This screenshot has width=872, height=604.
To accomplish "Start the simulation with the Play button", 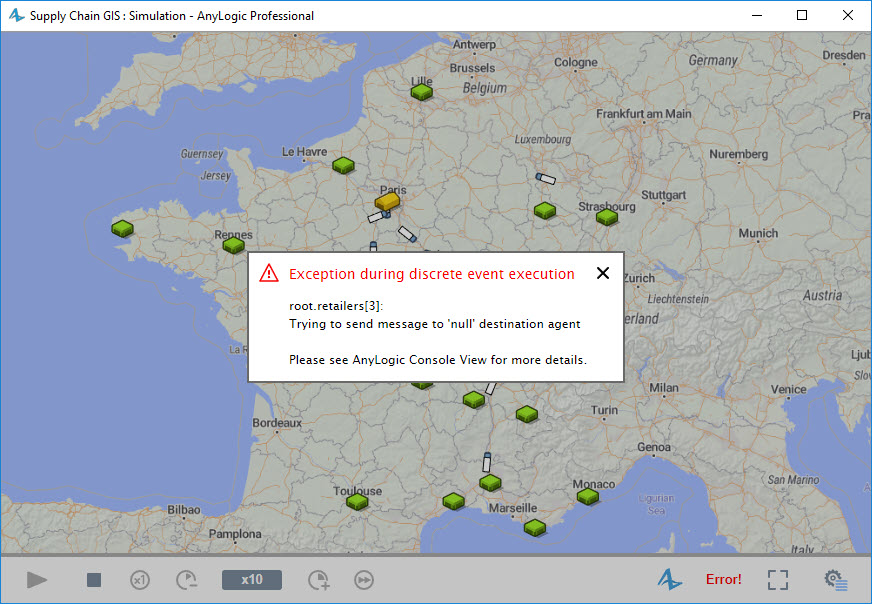I will (37, 580).
